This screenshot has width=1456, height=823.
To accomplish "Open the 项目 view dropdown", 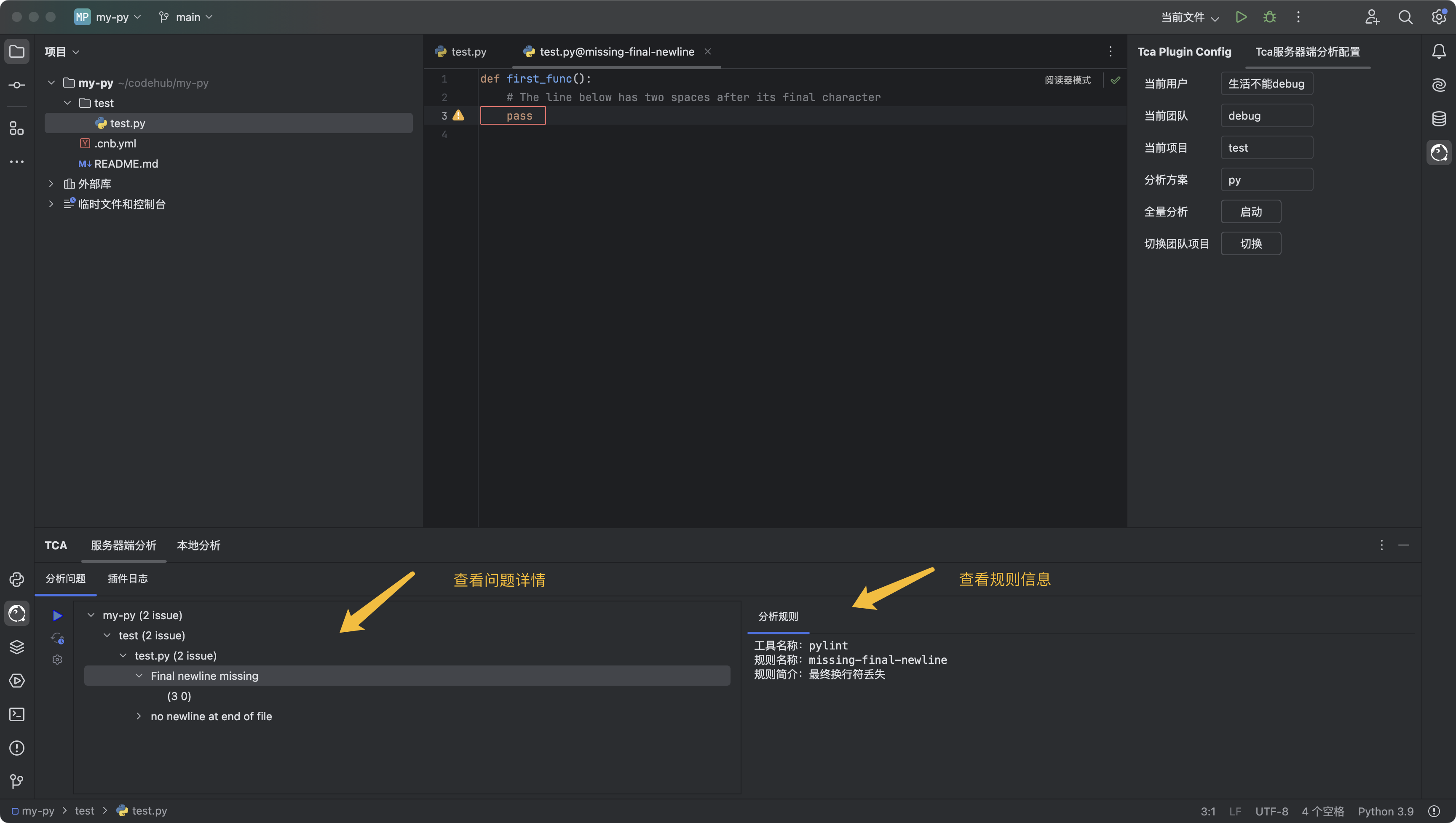I will click(x=62, y=51).
